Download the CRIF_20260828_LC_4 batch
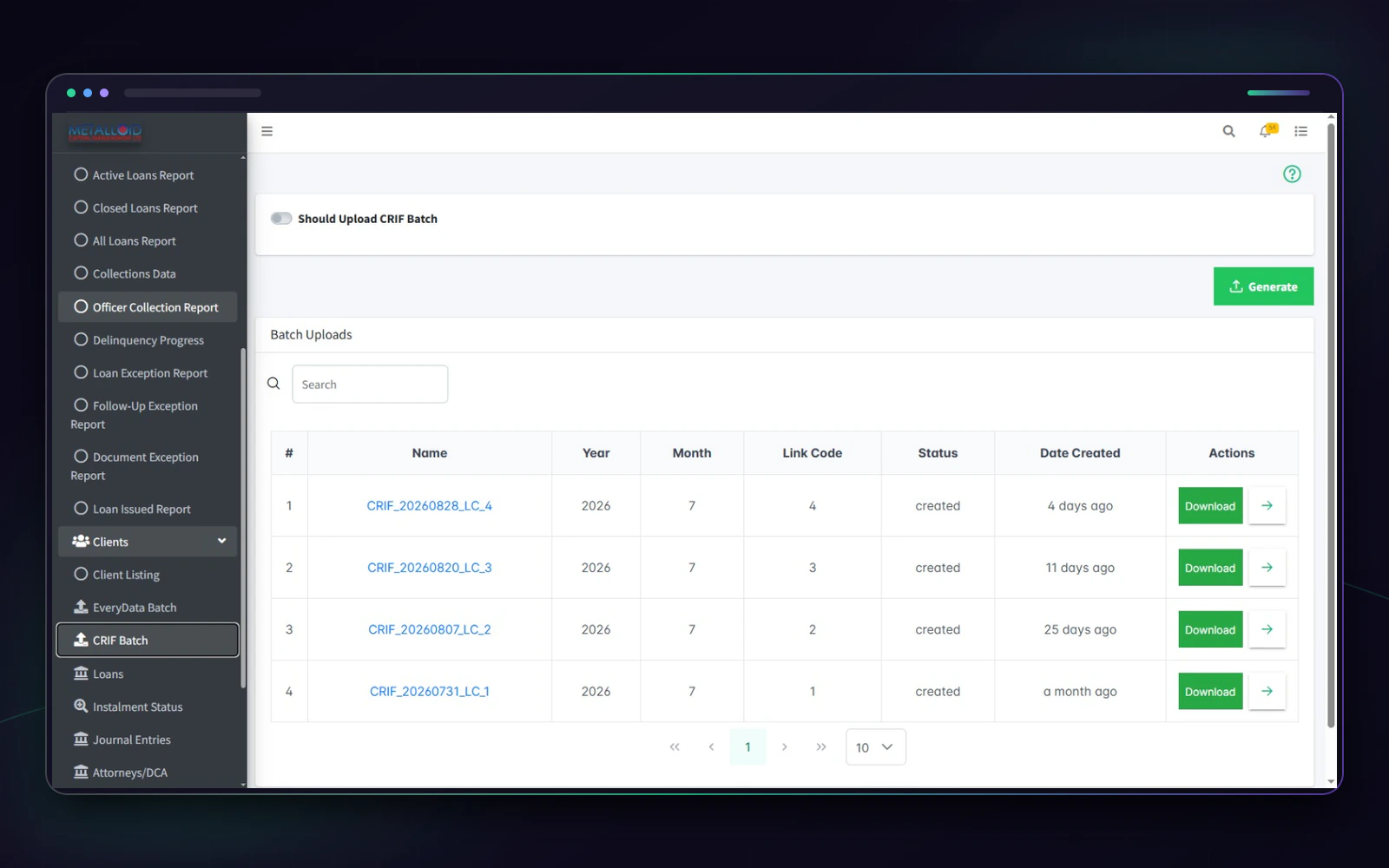 (x=1210, y=506)
